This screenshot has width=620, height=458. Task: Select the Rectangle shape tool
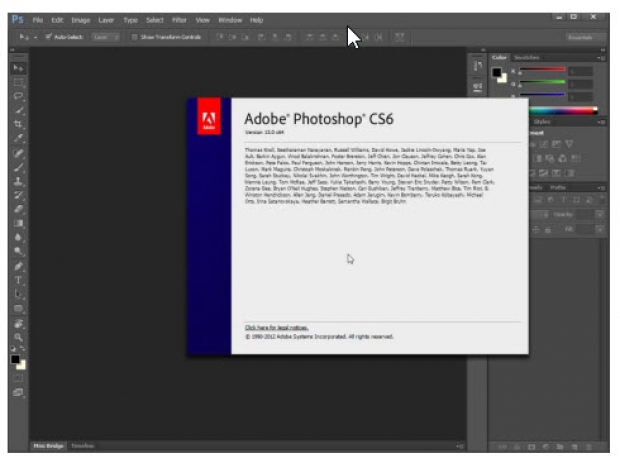(18, 308)
